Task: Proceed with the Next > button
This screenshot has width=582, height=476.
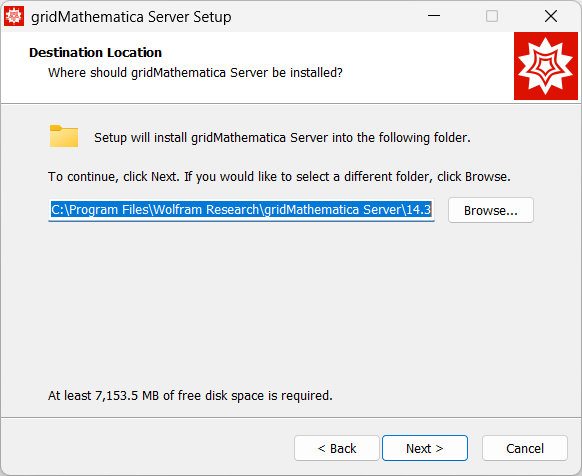Action: tap(425, 448)
